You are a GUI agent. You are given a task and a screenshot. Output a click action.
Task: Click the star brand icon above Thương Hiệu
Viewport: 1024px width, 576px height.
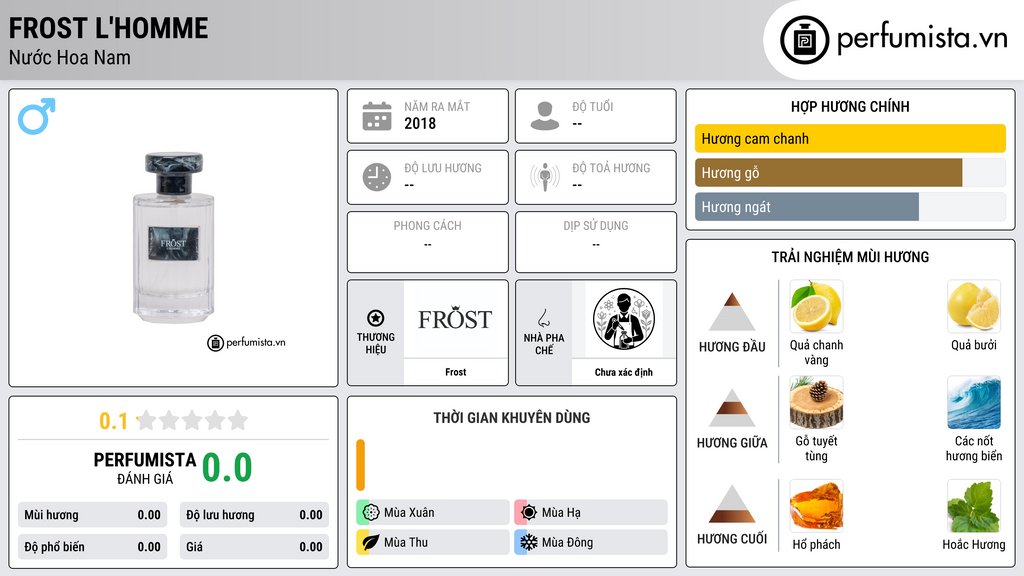(x=376, y=318)
